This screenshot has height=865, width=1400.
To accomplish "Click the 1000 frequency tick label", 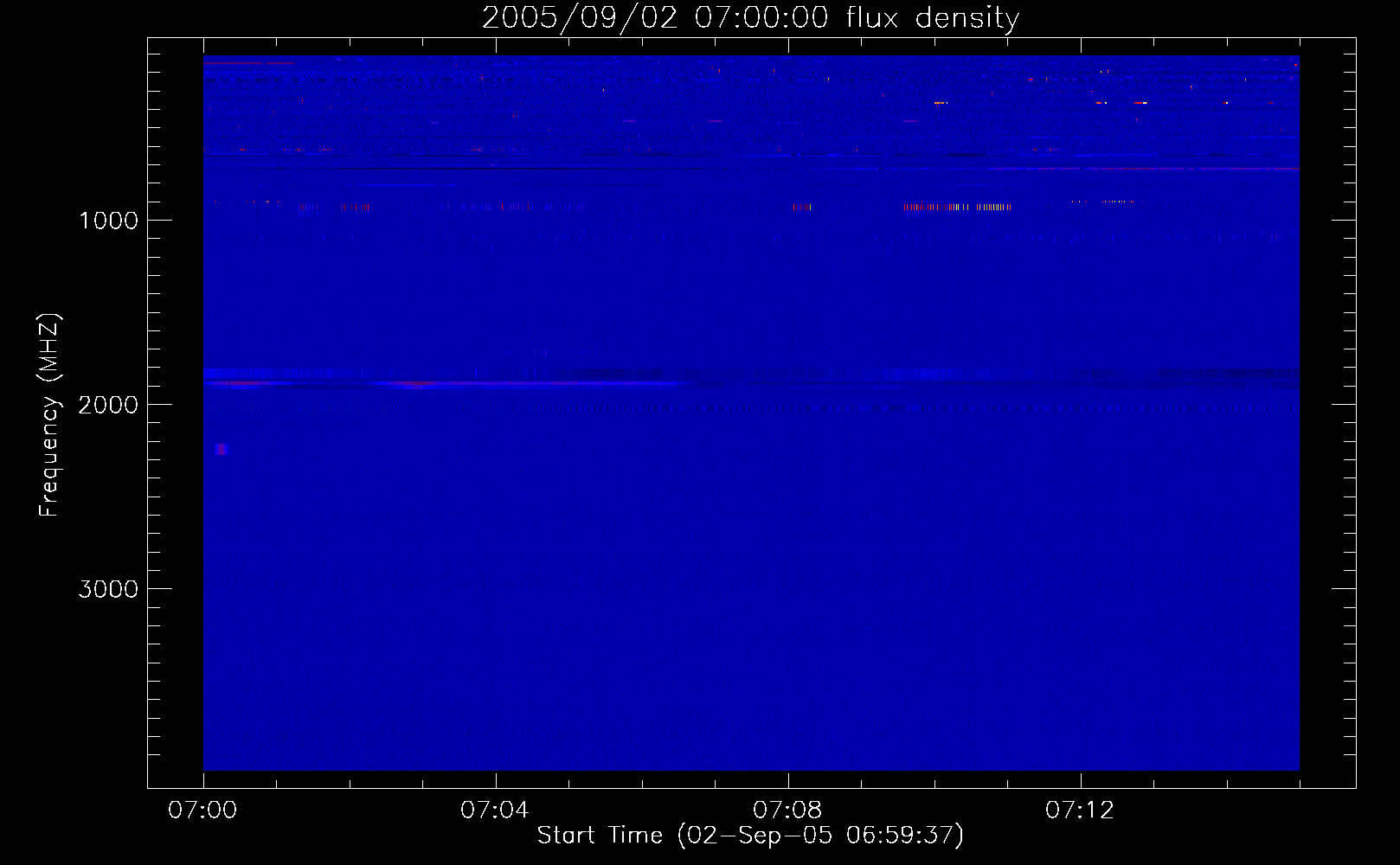I will point(108,221).
